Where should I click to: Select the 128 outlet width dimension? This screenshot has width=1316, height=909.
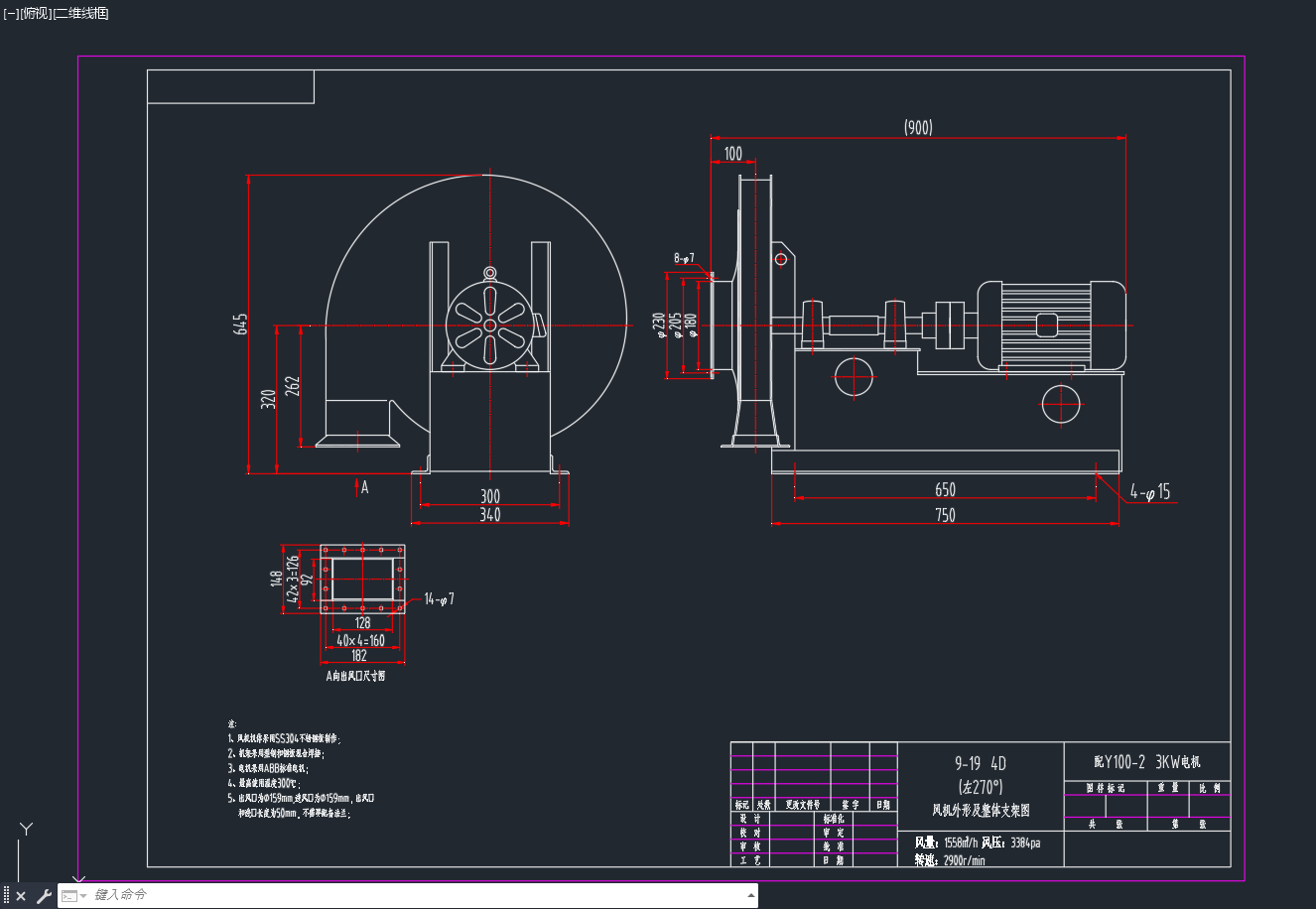362,623
